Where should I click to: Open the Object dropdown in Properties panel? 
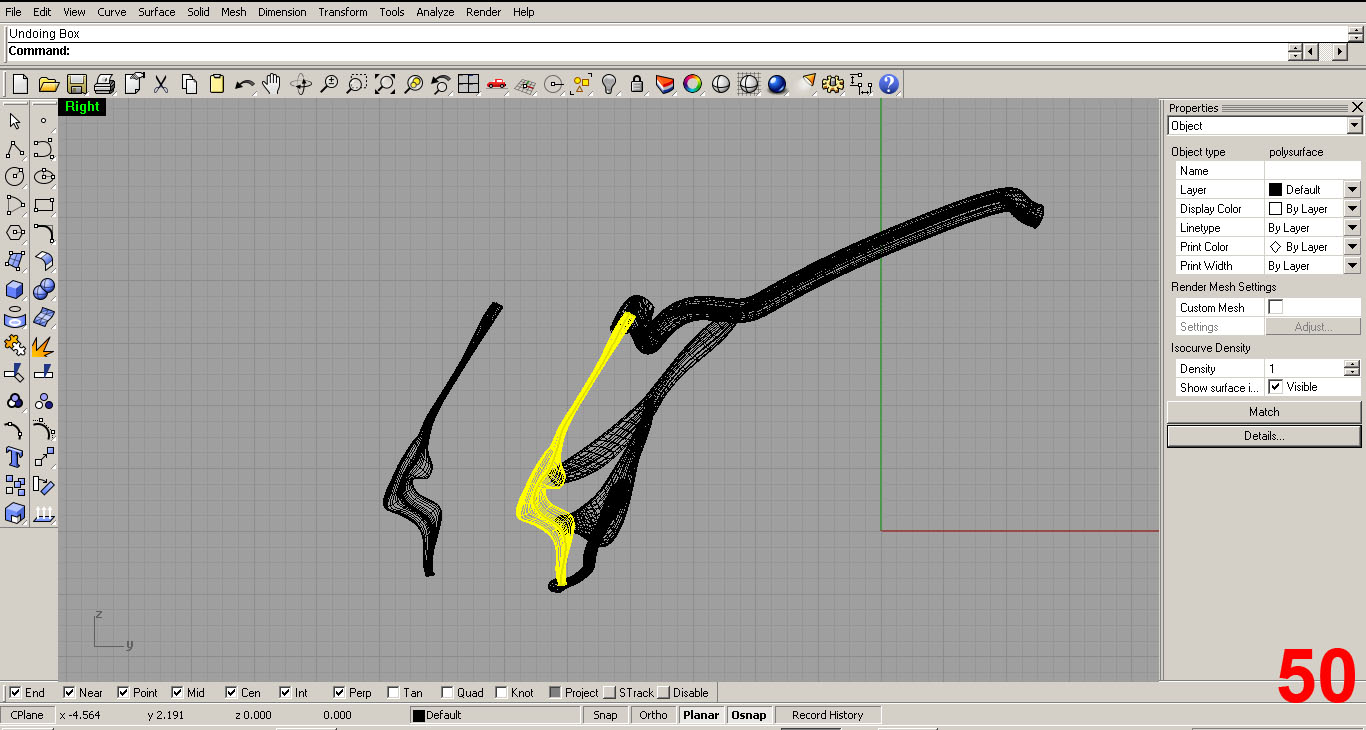click(x=1354, y=126)
